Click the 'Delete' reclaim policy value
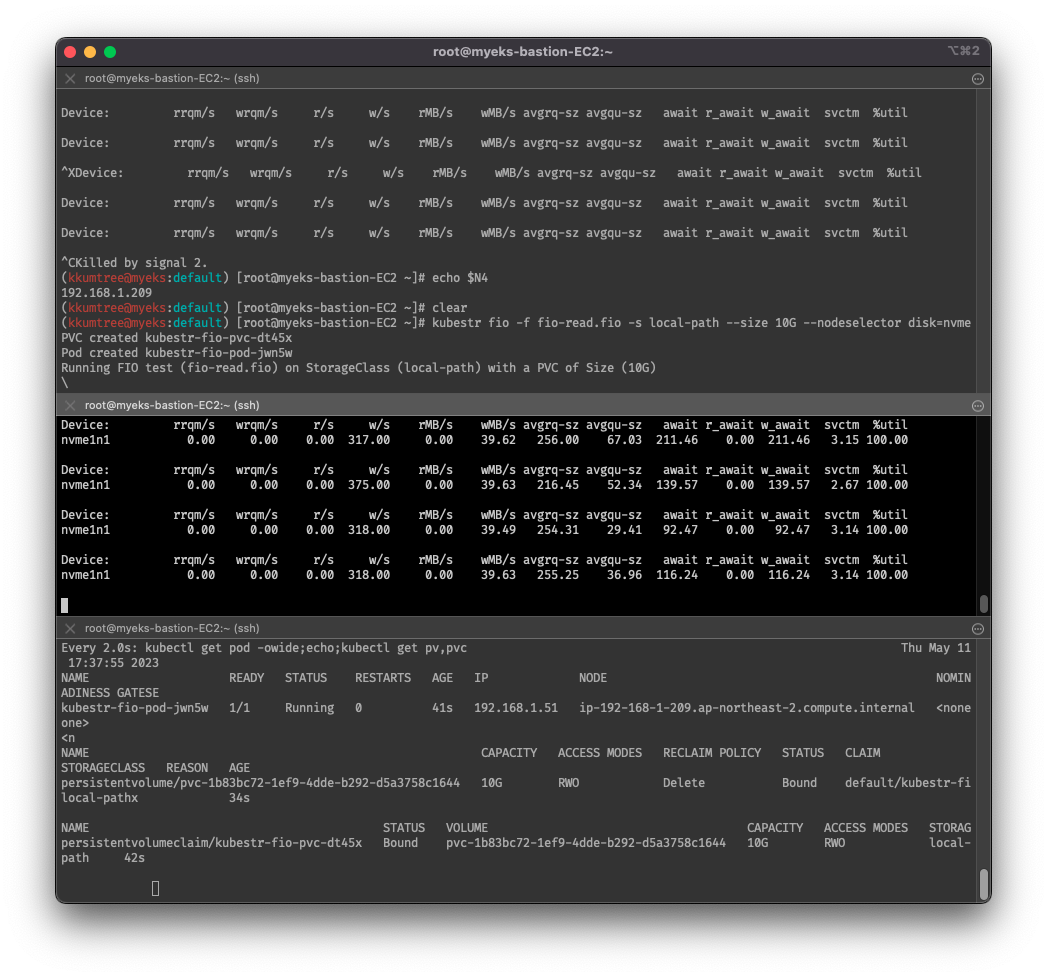This screenshot has width=1047, height=977. coord(684,783)
